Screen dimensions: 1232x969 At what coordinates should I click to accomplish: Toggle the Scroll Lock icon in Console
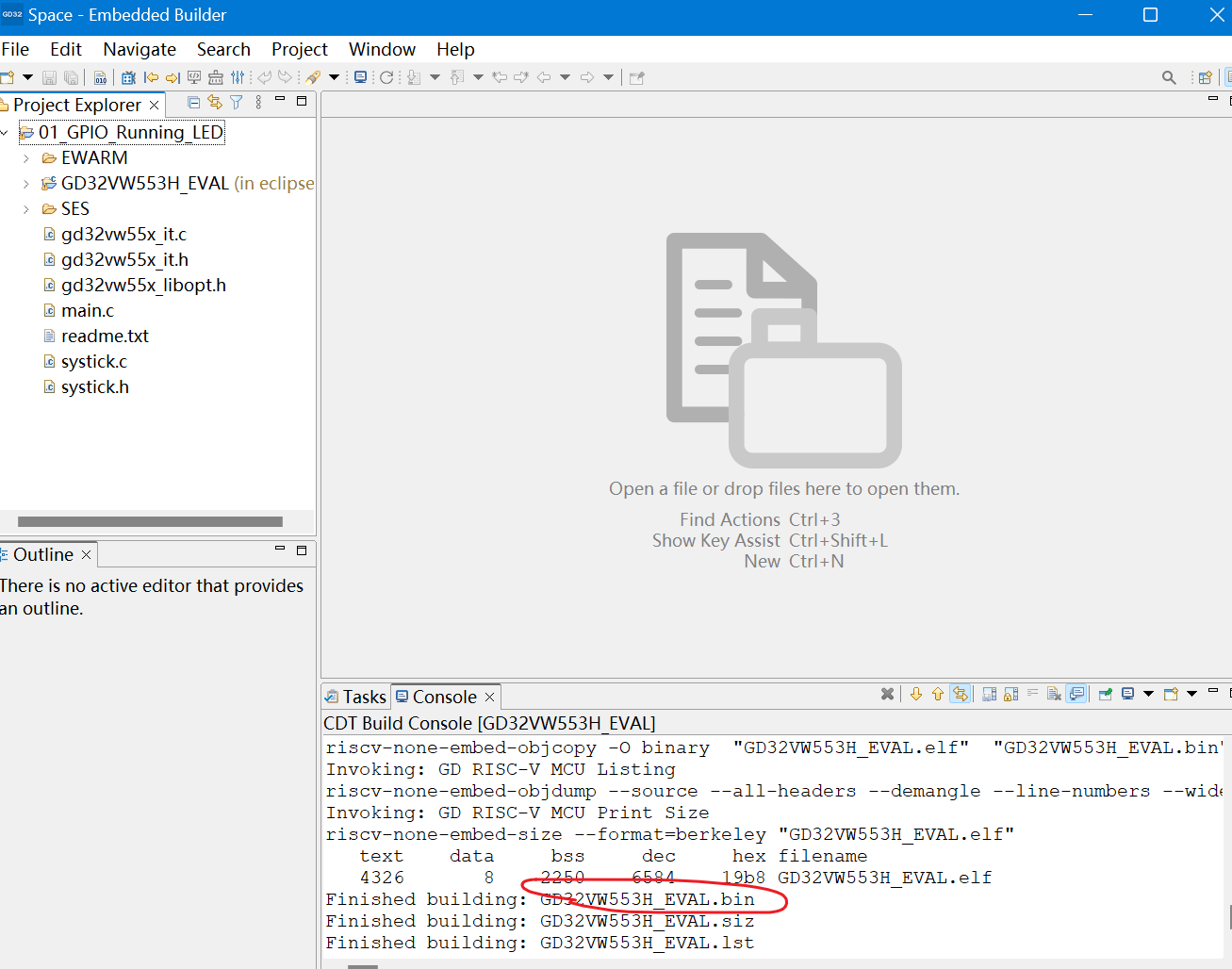click(1010, 695)
